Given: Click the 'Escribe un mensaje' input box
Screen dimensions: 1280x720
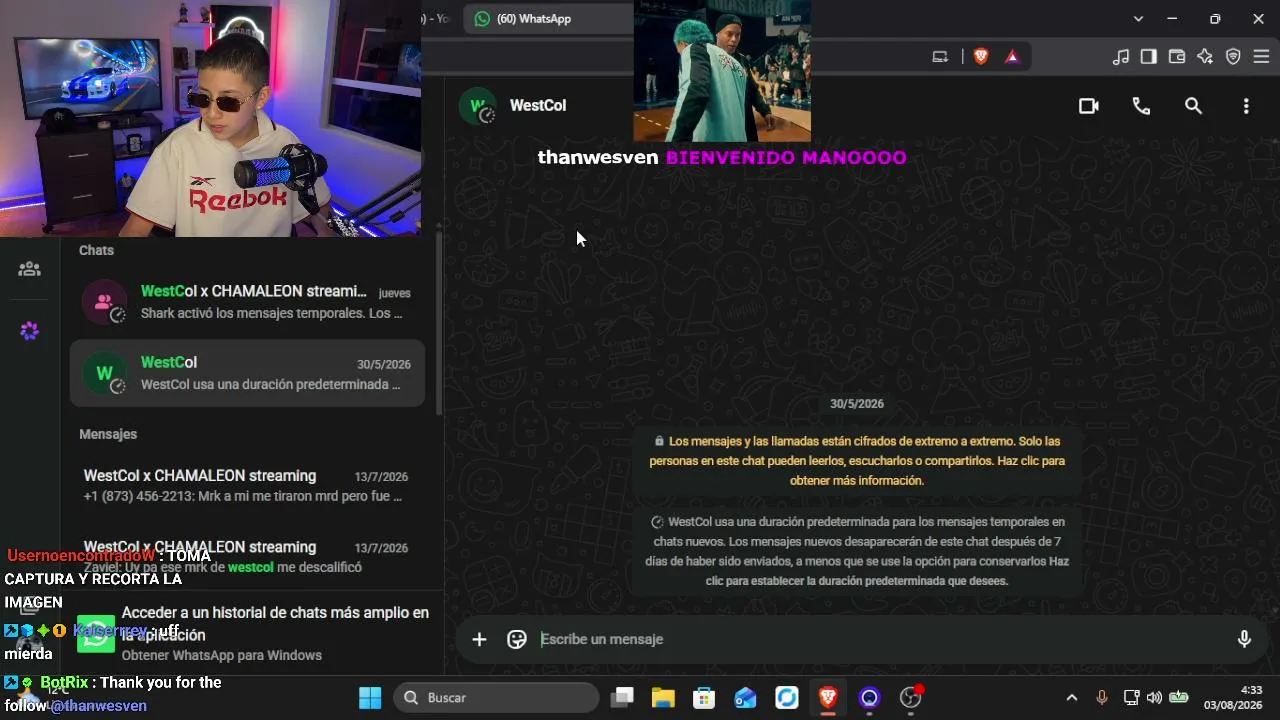Looking at the screenshot, I should [880, 639].
